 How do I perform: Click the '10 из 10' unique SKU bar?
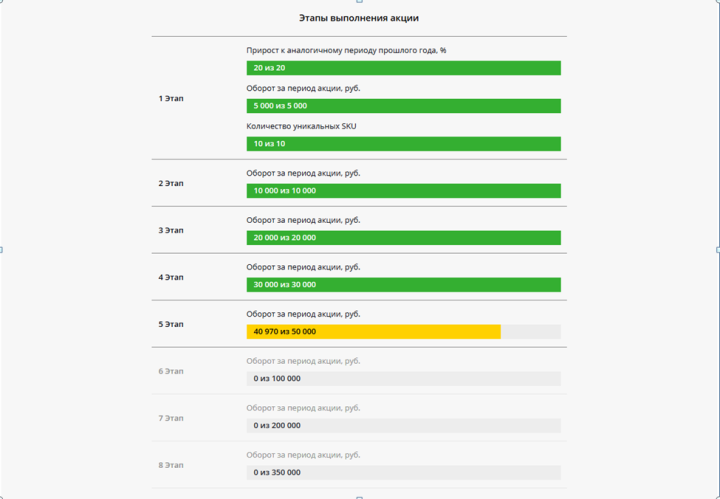(x=403, y=144)
